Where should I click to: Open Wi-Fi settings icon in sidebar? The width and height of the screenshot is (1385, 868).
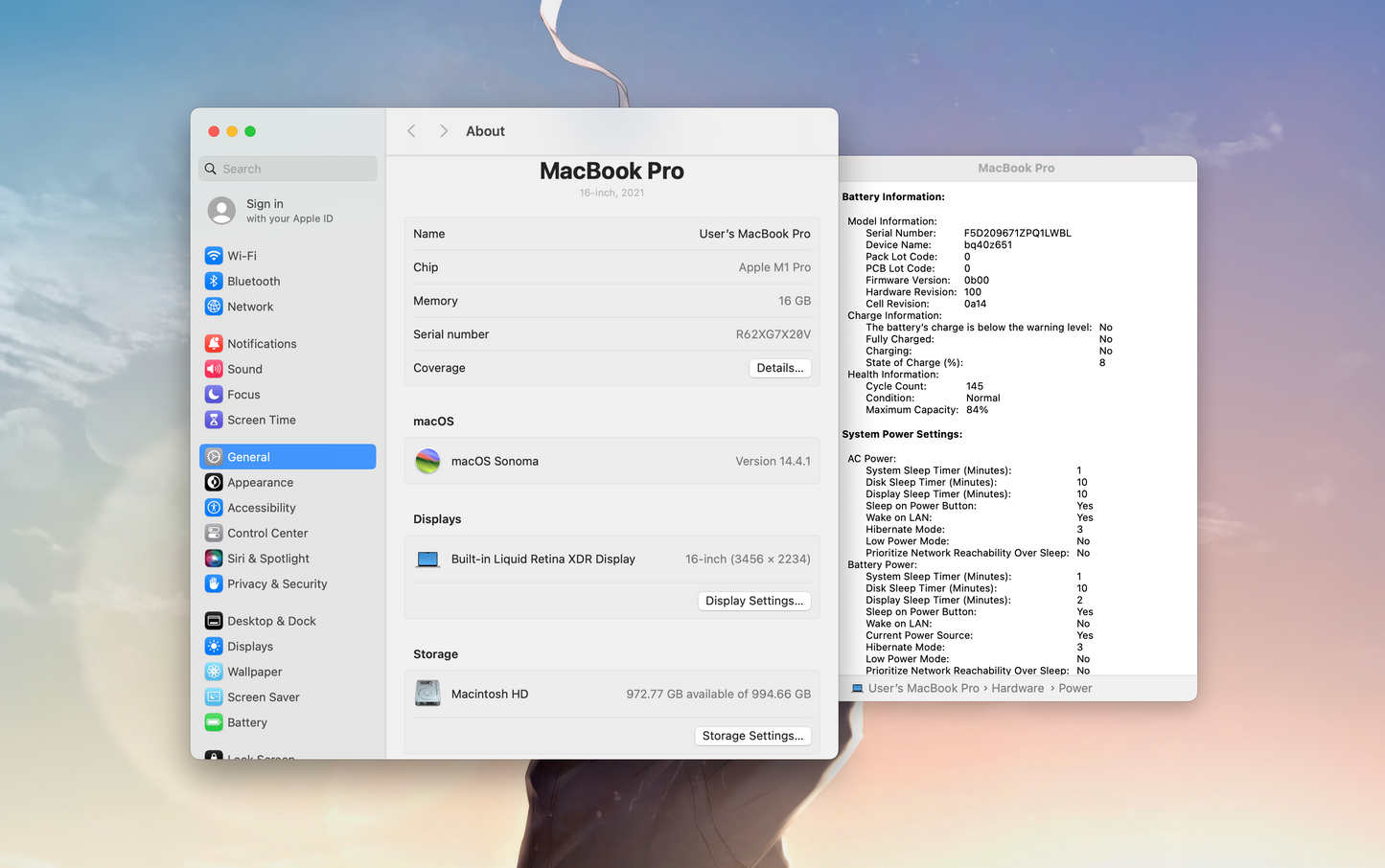click(214, 256)
